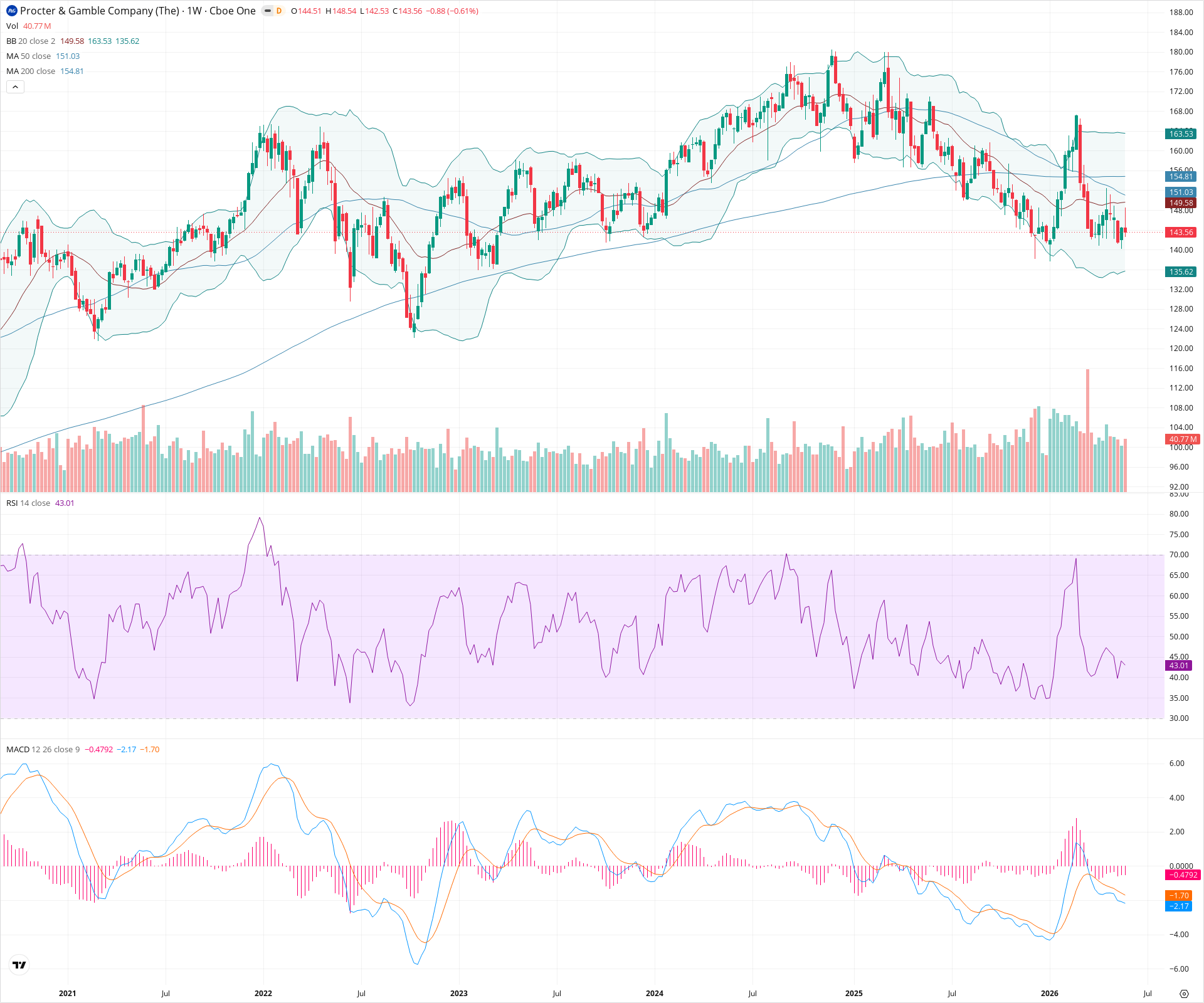Select the MACD 12 26 close 9 legend
The height and width of the screenshot is (1003, 1204).
coord(43,749)
